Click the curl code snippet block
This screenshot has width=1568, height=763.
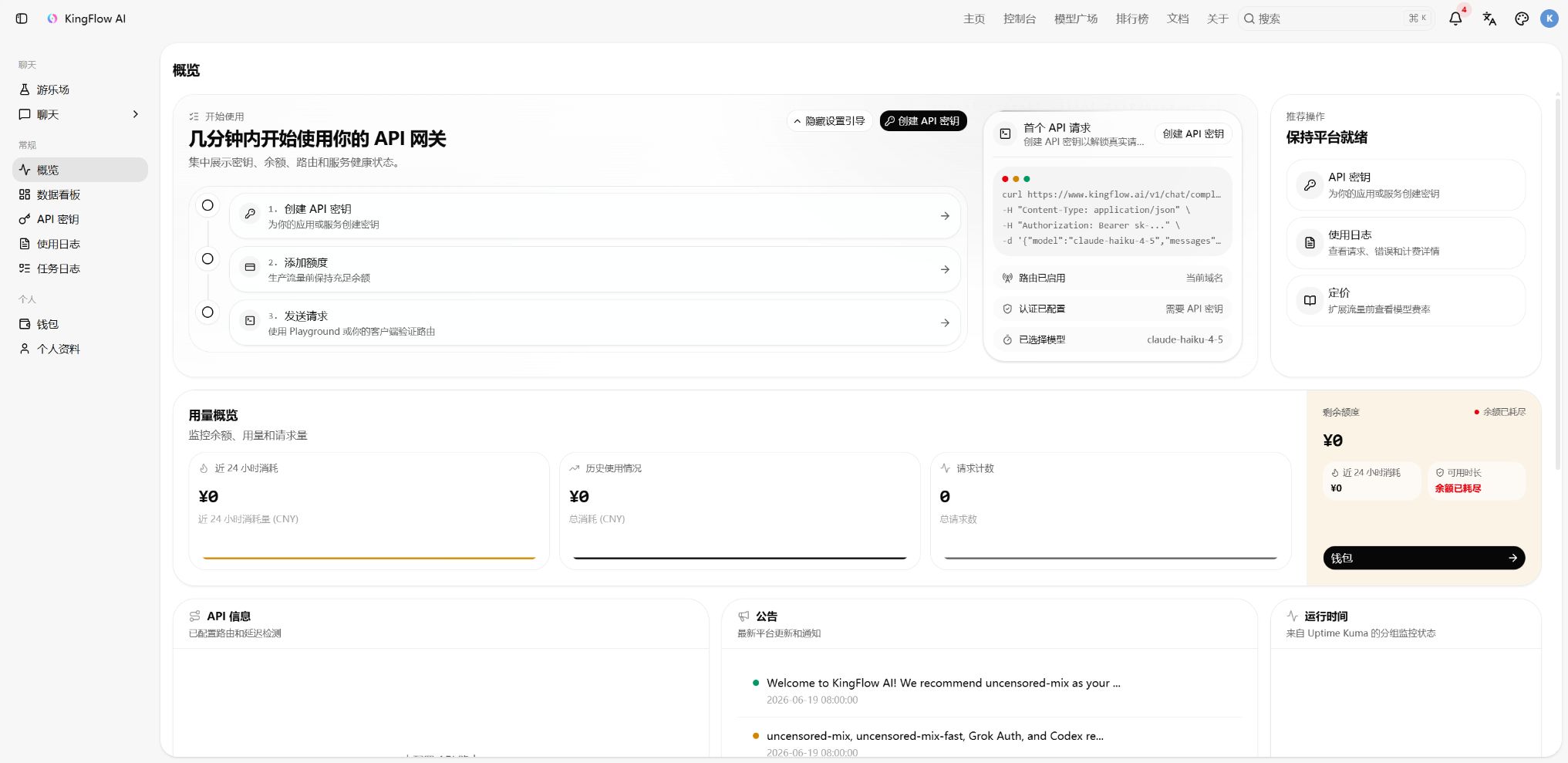coord(1112,211)
